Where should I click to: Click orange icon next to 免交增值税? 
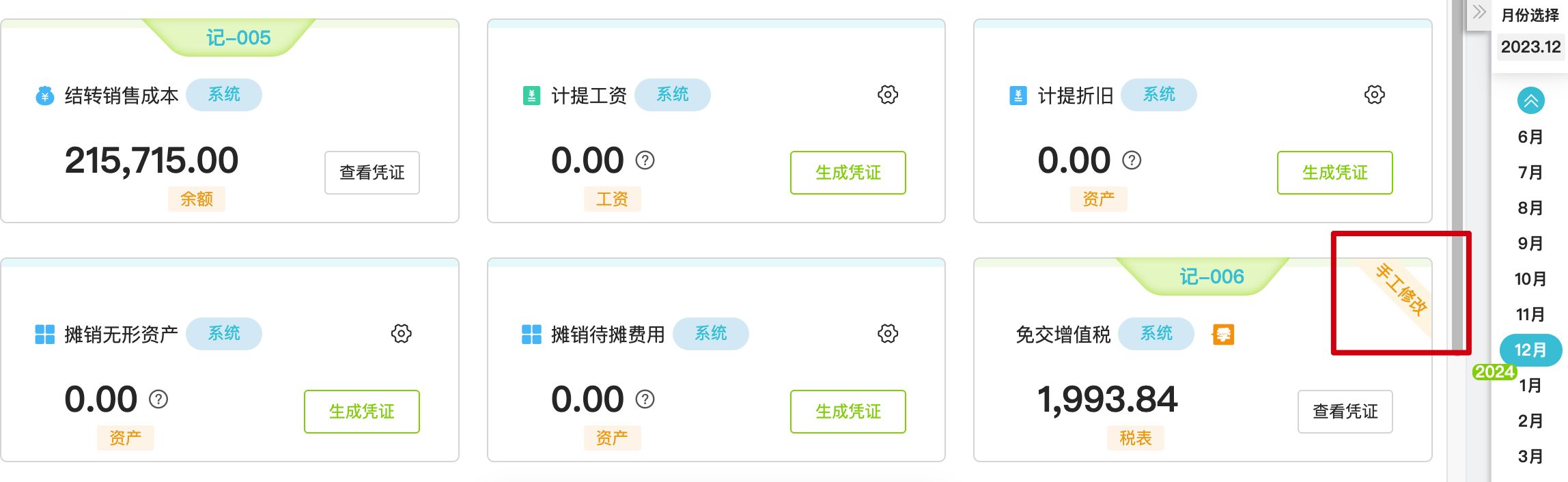tap(1222, 335)
